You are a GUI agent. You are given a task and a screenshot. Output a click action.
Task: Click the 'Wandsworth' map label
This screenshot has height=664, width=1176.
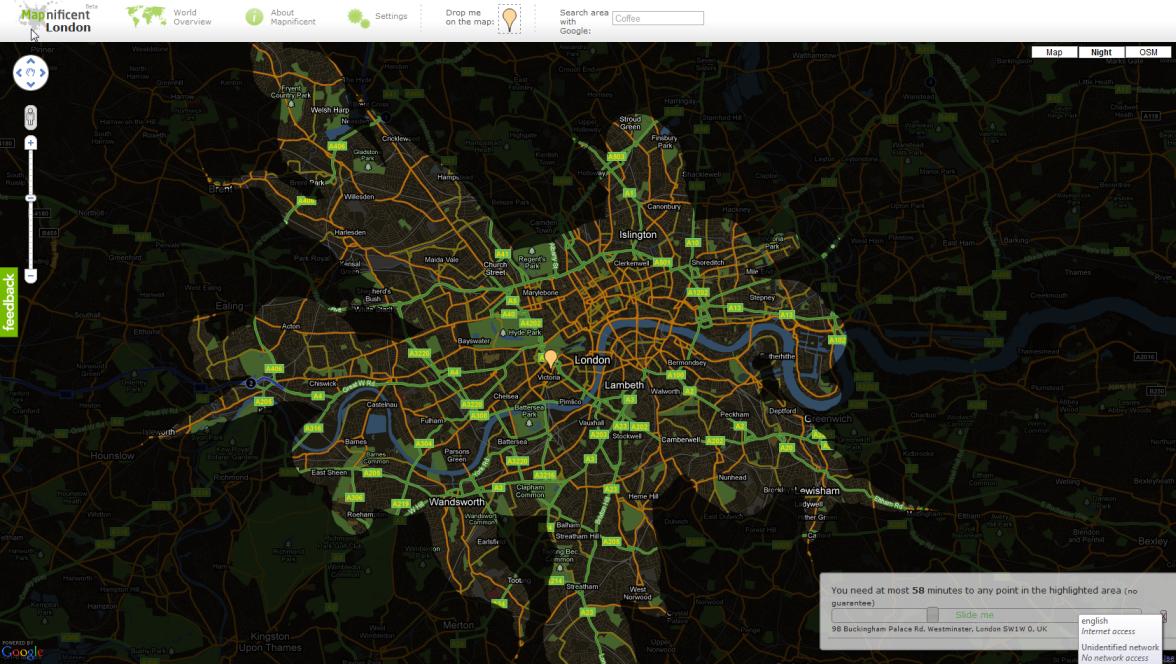click(x=457, y=502)
